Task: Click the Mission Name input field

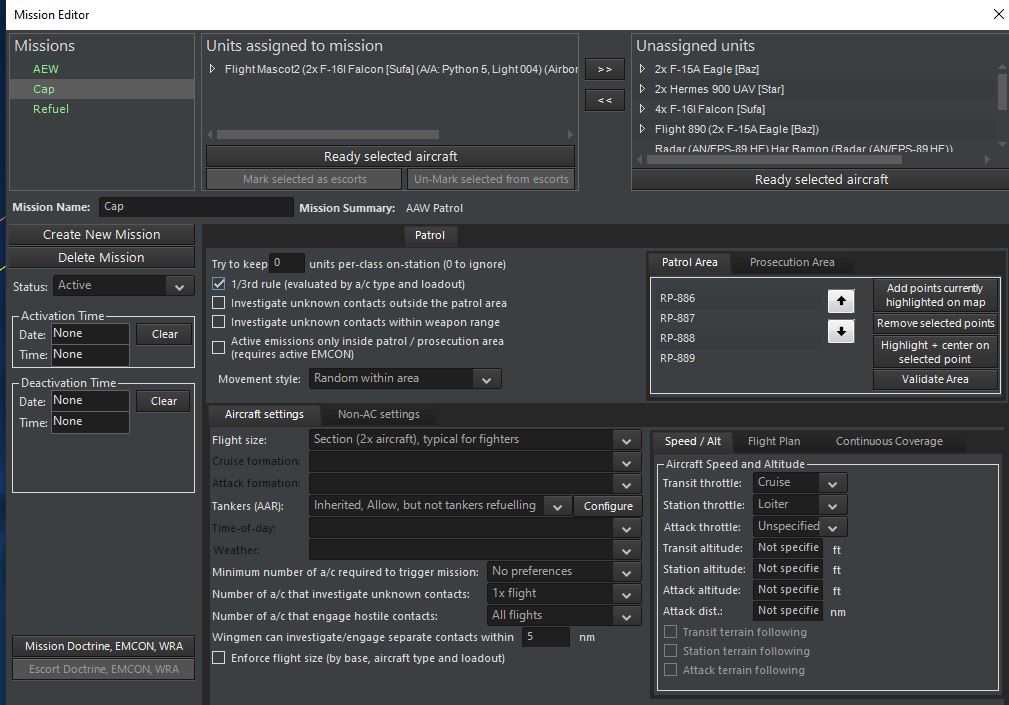Action: tap(196, 206)
